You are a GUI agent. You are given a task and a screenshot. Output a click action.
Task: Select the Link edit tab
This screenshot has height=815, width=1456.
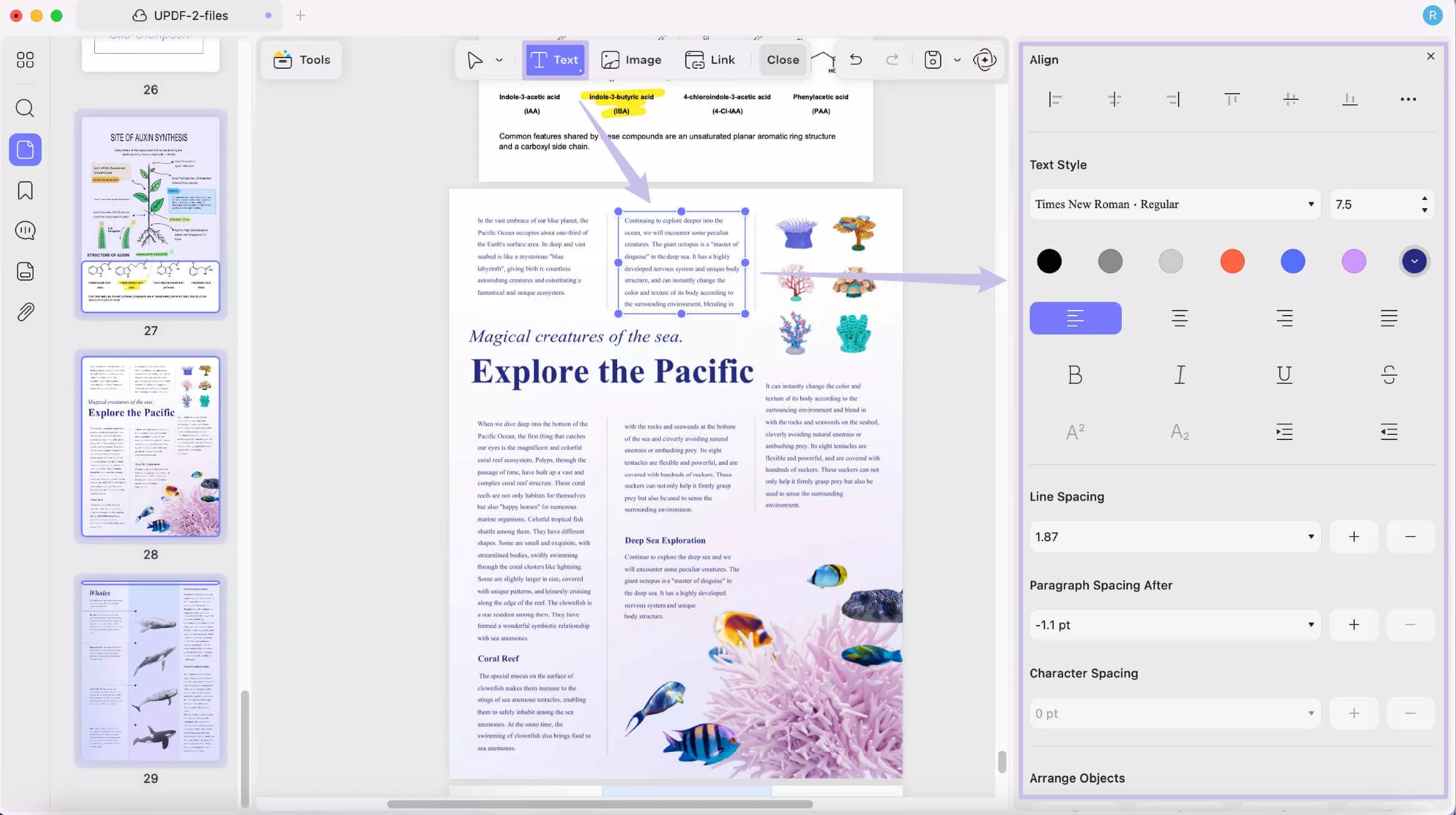(710, 59)
